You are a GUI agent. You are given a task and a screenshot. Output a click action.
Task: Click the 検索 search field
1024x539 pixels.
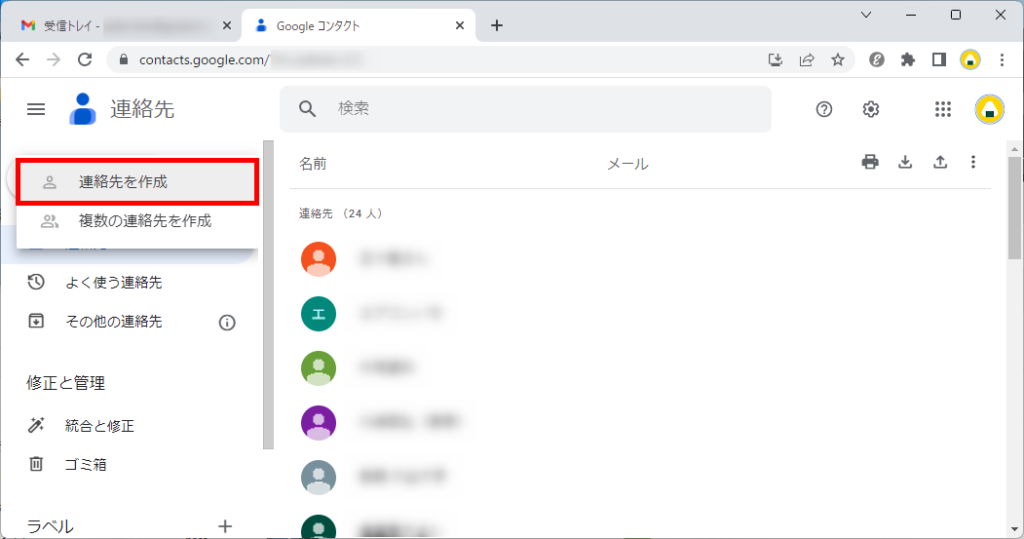tap(540, 109)
